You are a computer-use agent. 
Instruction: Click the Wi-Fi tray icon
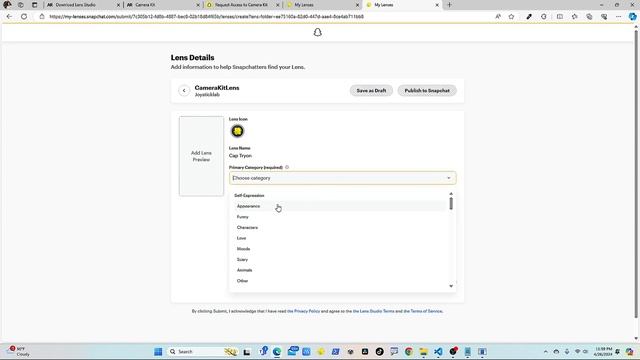click(577, 351)
